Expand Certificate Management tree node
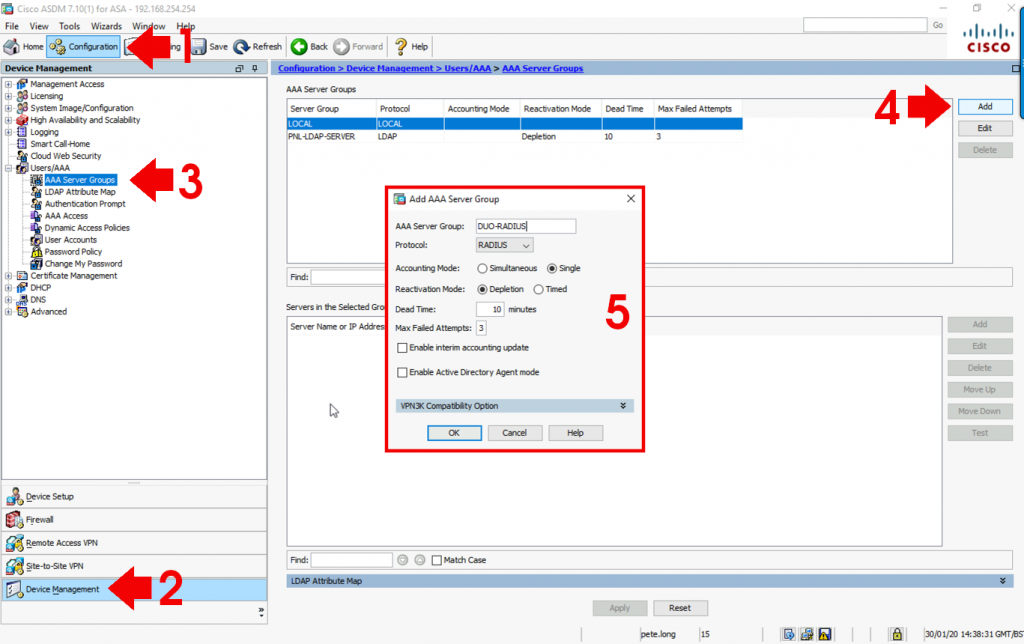The width and height of the screenshot is (1024, 644). (x=8, y=276)
